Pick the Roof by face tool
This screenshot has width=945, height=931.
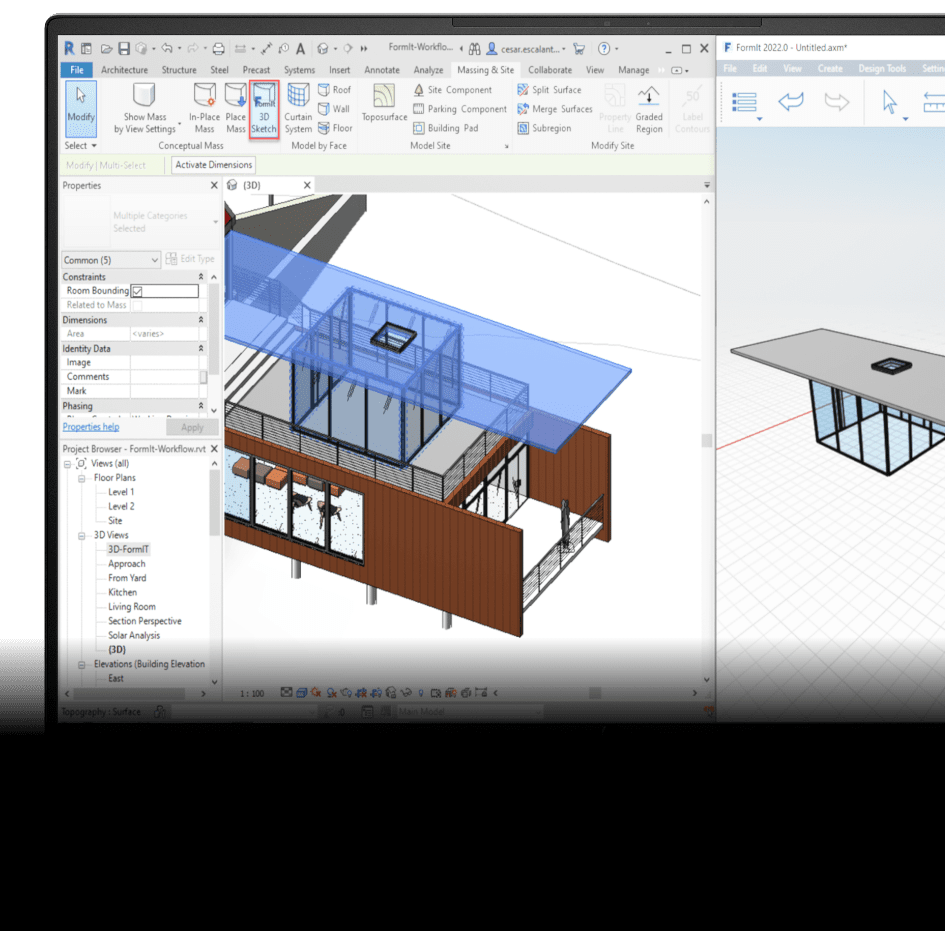pos(334,90)
